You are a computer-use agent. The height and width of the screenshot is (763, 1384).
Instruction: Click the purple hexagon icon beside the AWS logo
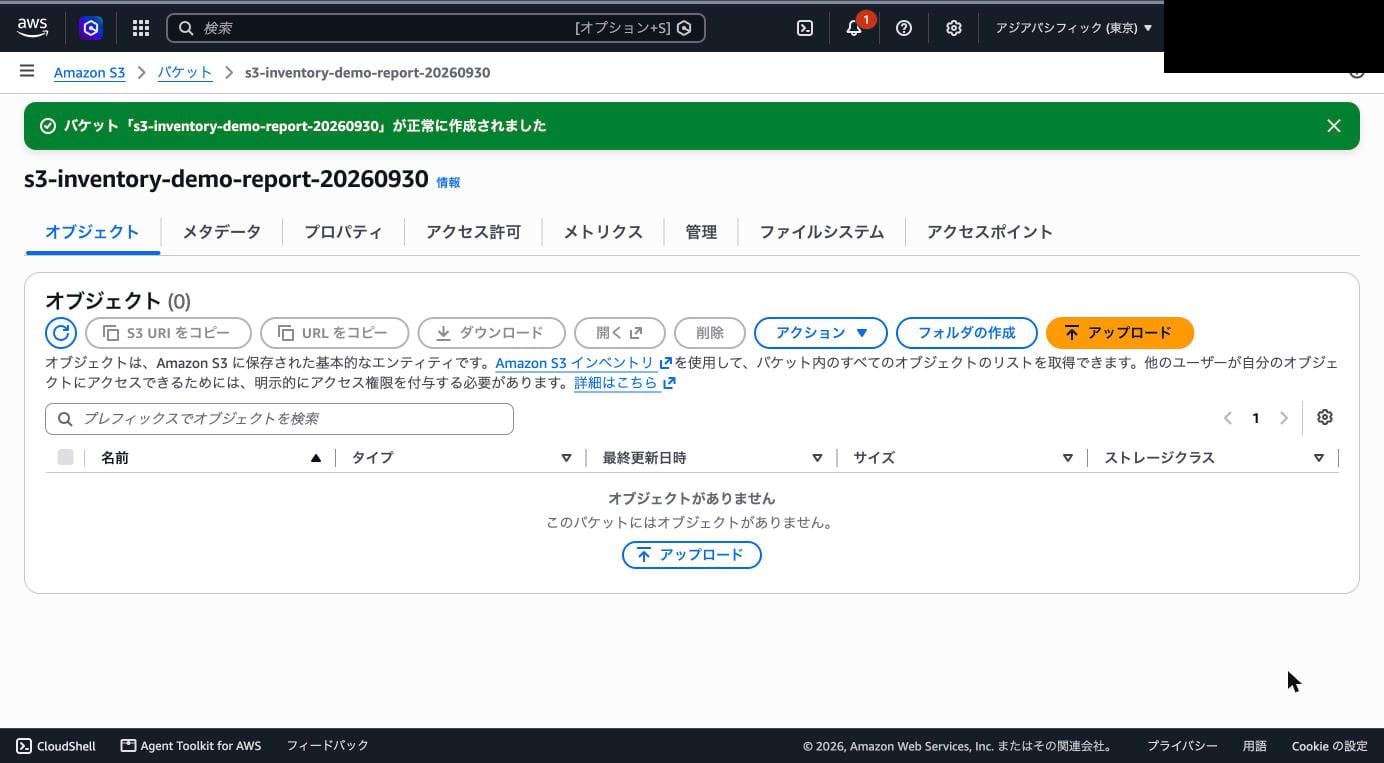[x=91, y=28]
